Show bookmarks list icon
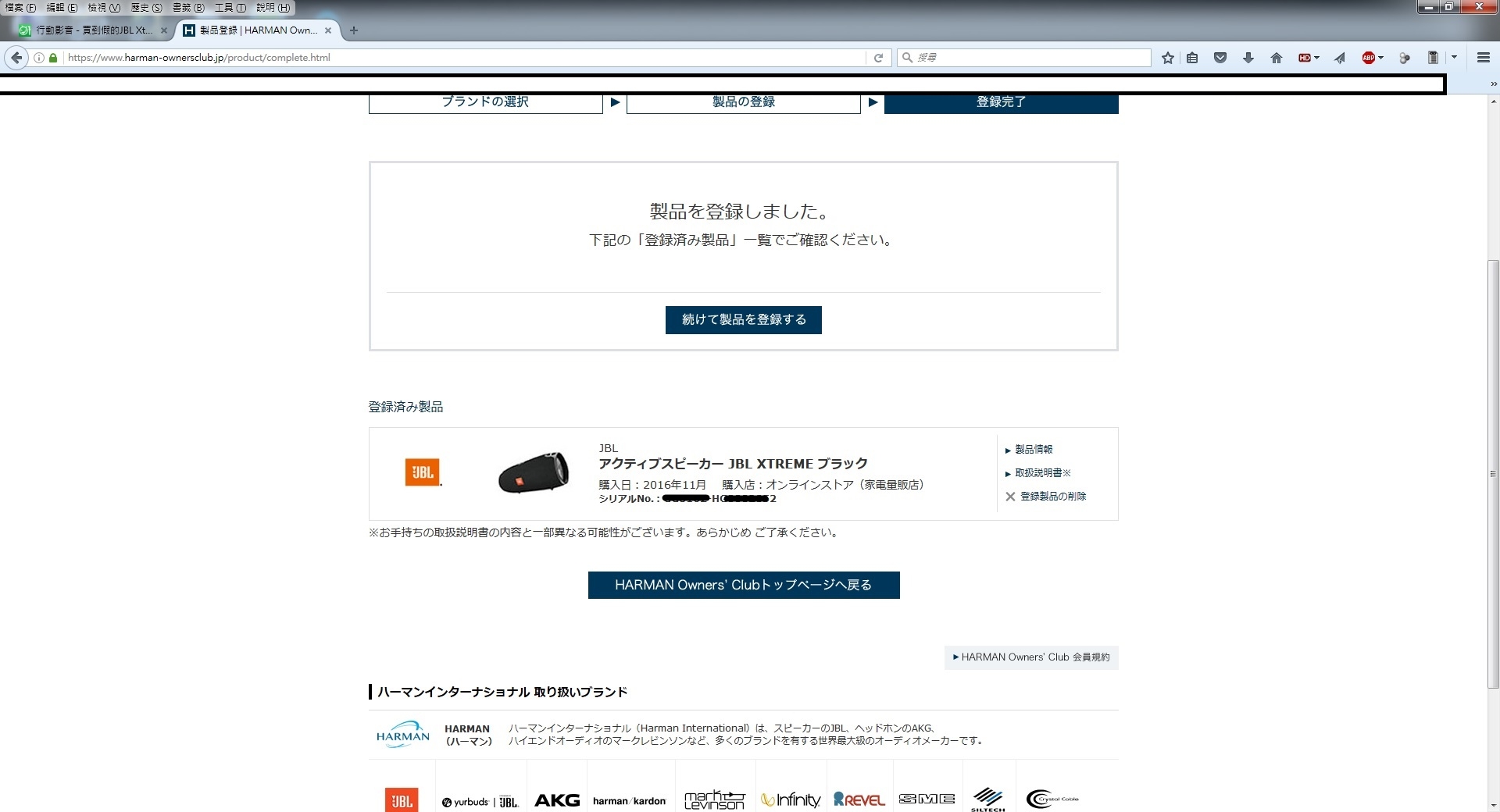The image size is (1500, 812). [x=1192, y=58]
